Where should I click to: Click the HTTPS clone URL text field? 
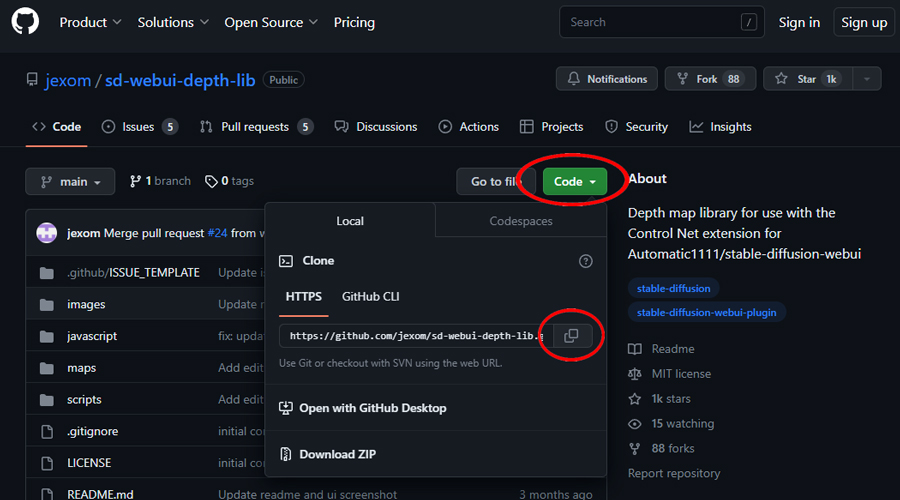tap(416, 336)
